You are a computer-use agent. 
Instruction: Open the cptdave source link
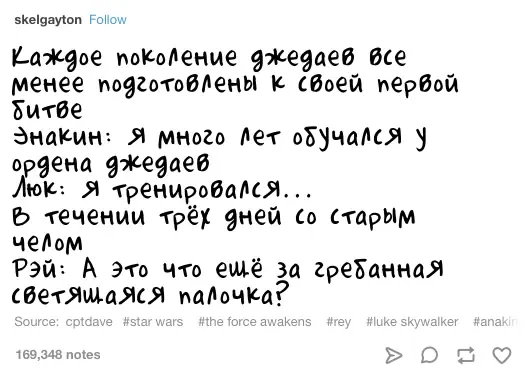click(x=89, y=322)
